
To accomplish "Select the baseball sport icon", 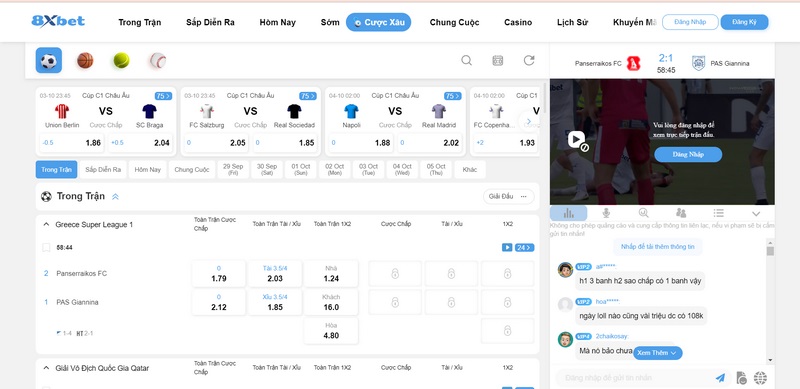I will click(158, 61).
